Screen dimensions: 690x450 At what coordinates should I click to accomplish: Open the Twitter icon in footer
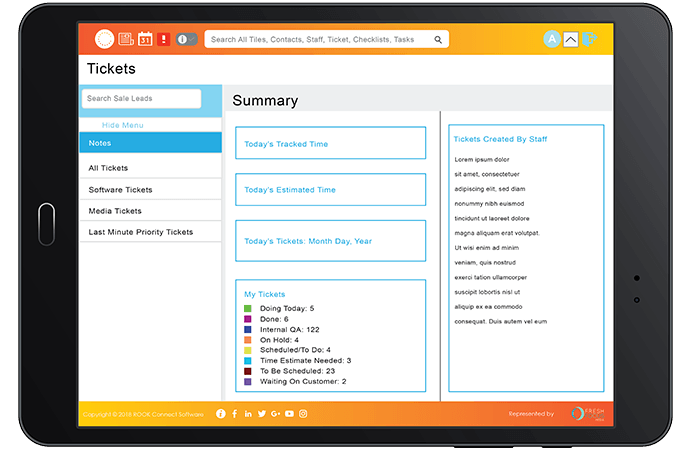click(x=262, y=414)
